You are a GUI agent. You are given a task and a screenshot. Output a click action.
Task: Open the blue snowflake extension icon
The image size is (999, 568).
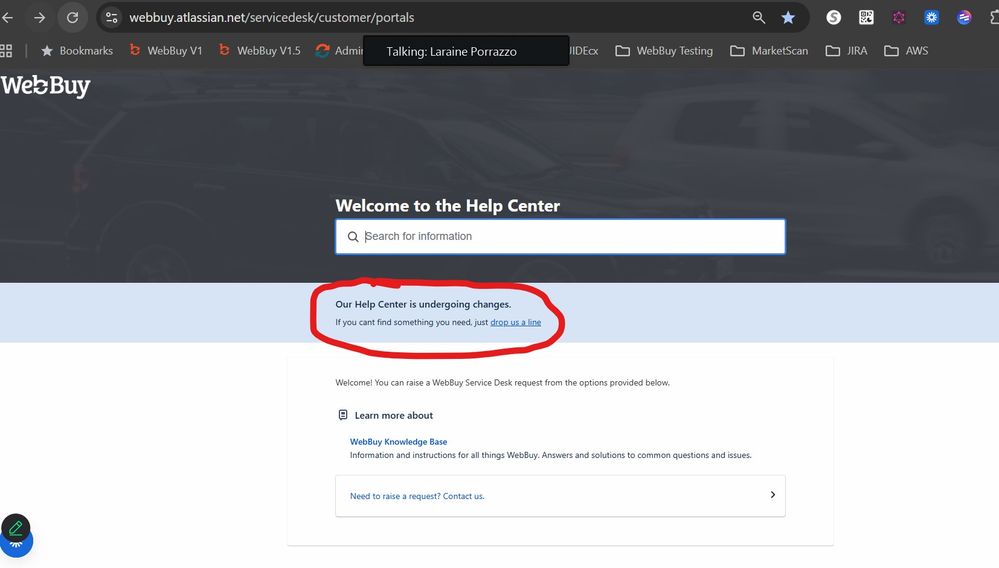point(931,18)
